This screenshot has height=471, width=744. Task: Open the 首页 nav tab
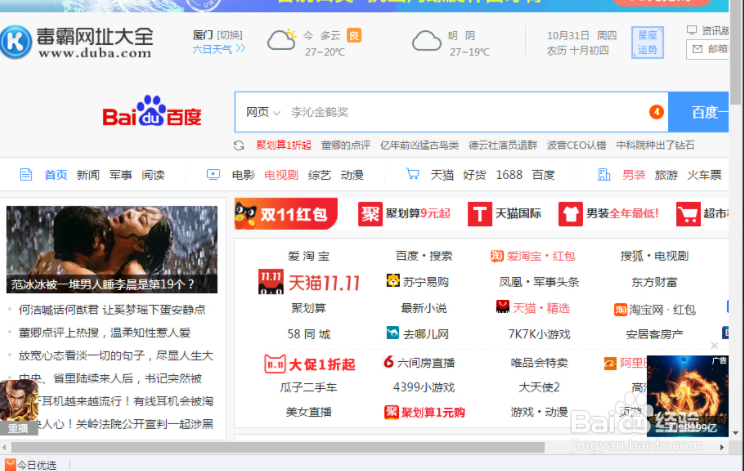[56, 175]
